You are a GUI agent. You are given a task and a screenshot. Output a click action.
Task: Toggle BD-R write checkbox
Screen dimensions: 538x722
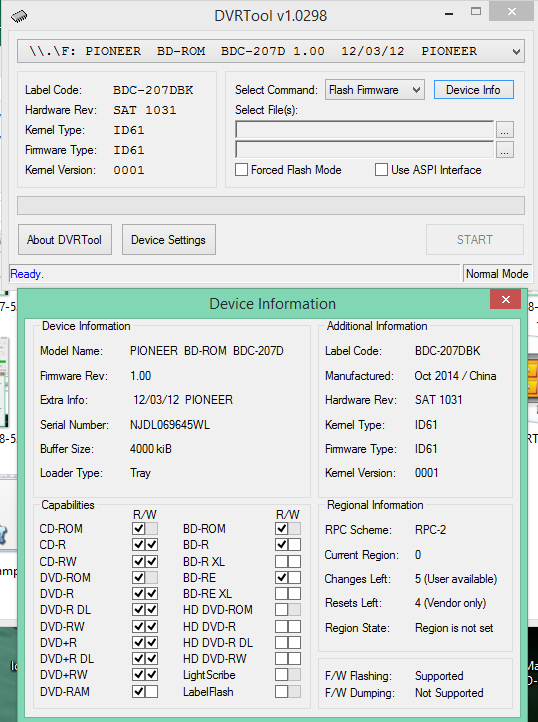click(294, 545)
